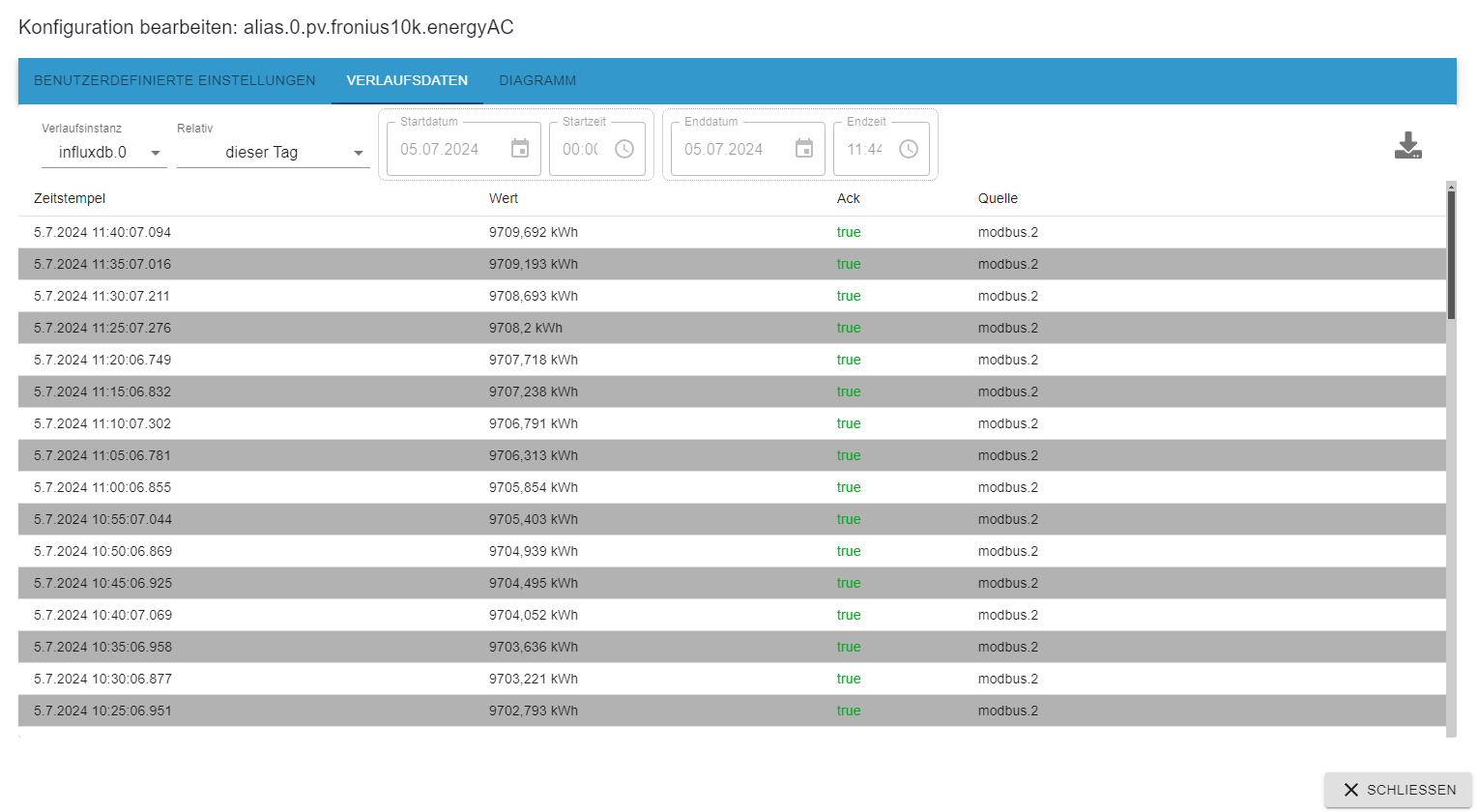The image size is (1478, 812).
Task: Click value 9704,052 kWh
Action: 534,615
